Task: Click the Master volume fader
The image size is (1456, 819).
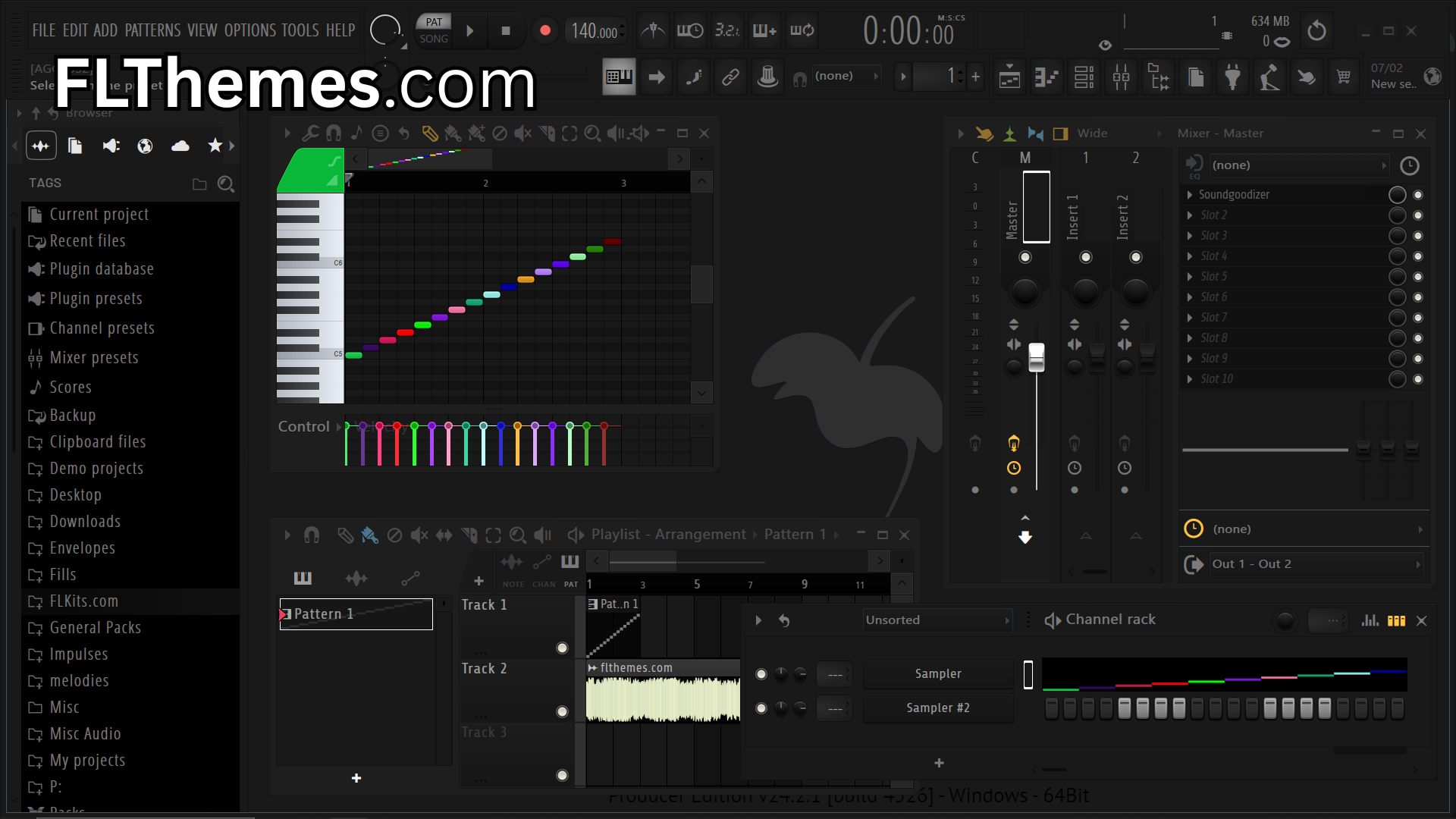Action: tap(1036, 358)
